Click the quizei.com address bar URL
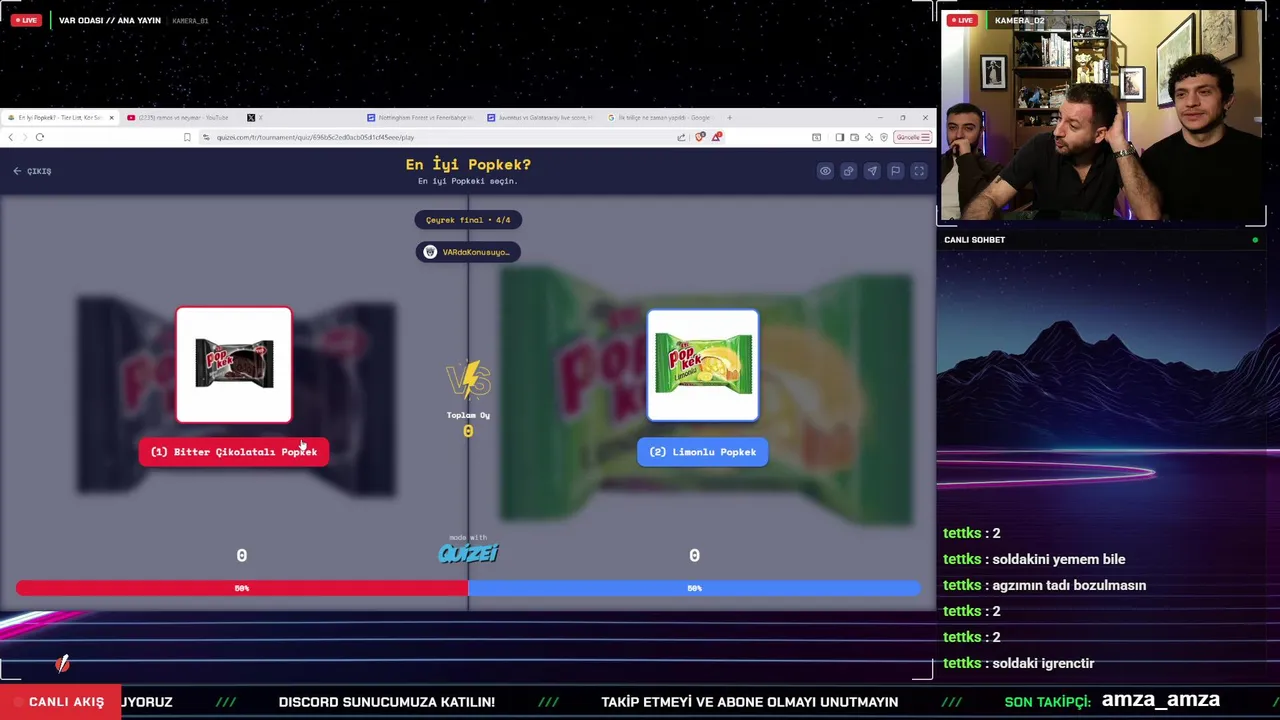This screenshot has width=1280, height=720. click(x=315, y=137)
